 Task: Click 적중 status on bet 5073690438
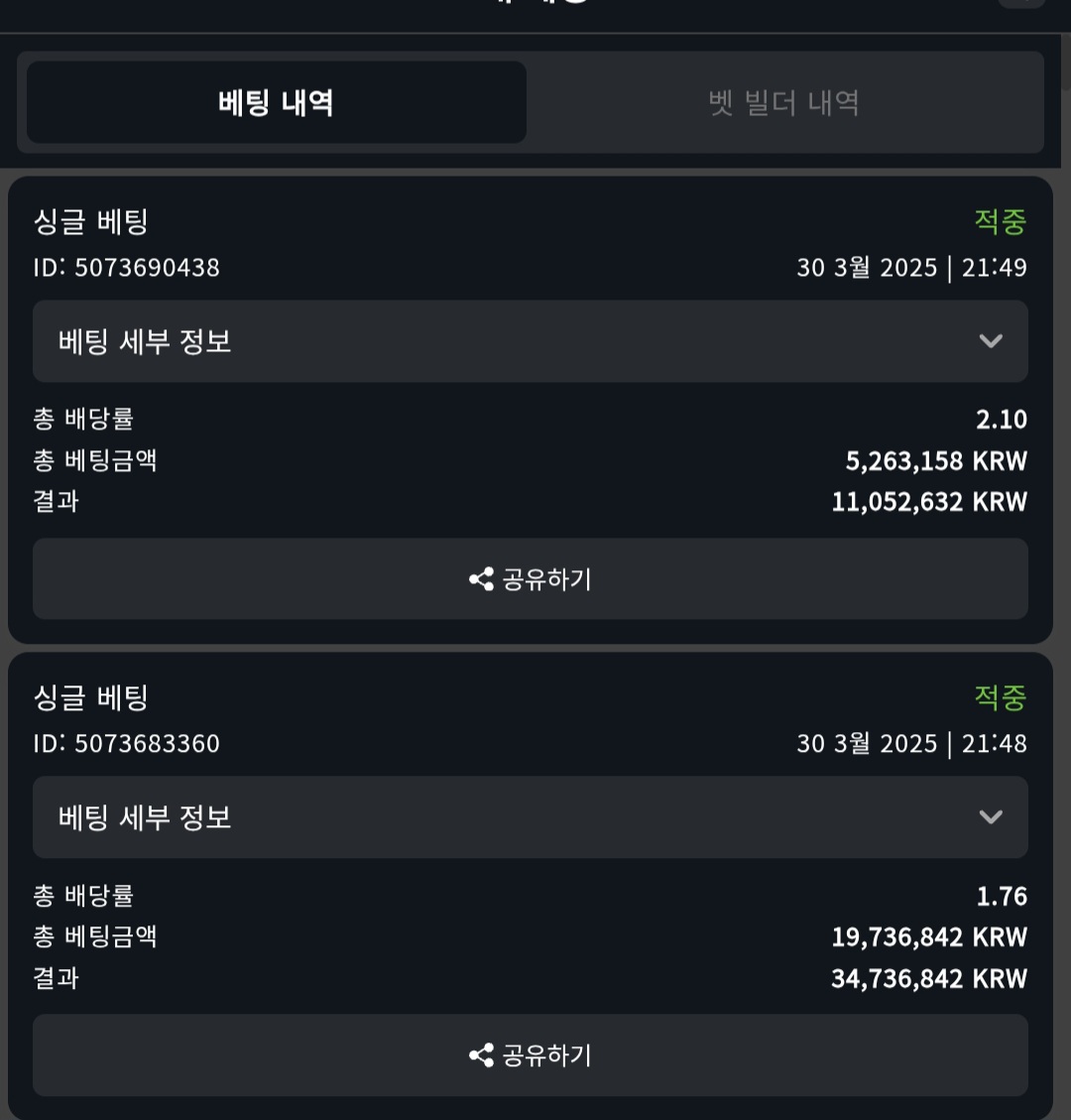point(1000,221)
